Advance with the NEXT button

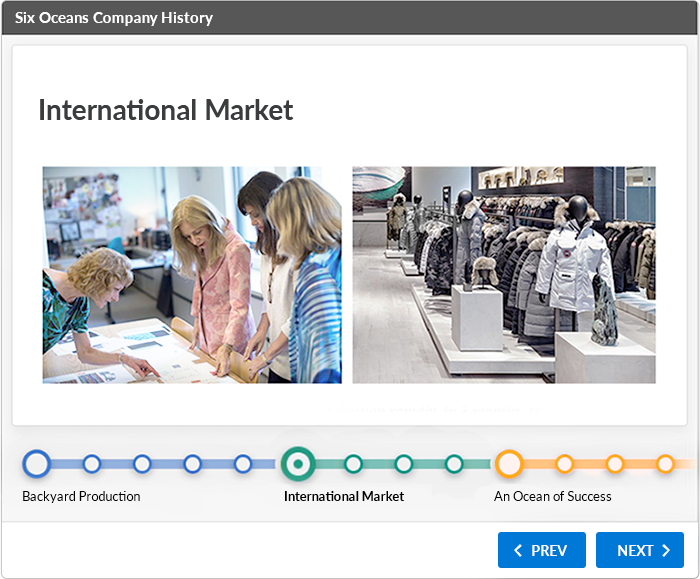tap(640, 550)
